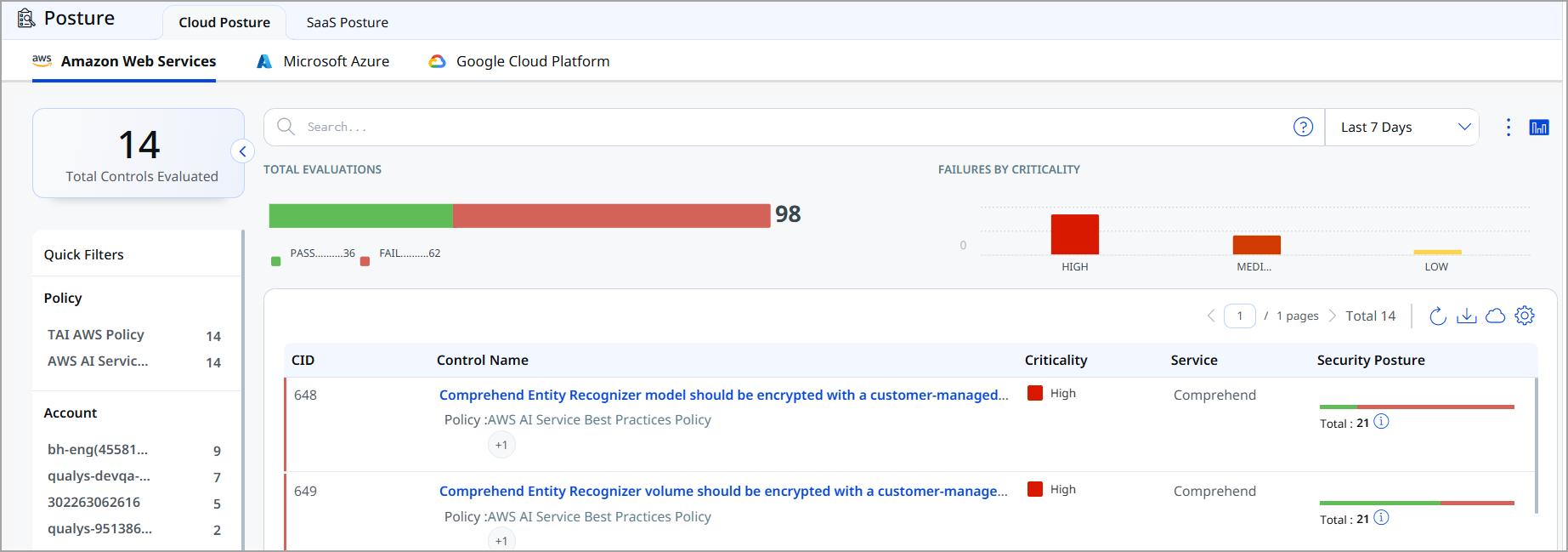Click the security posture bar for CID 648
The width and height of the screenshot is (1568, 552).
(1417, 407)
